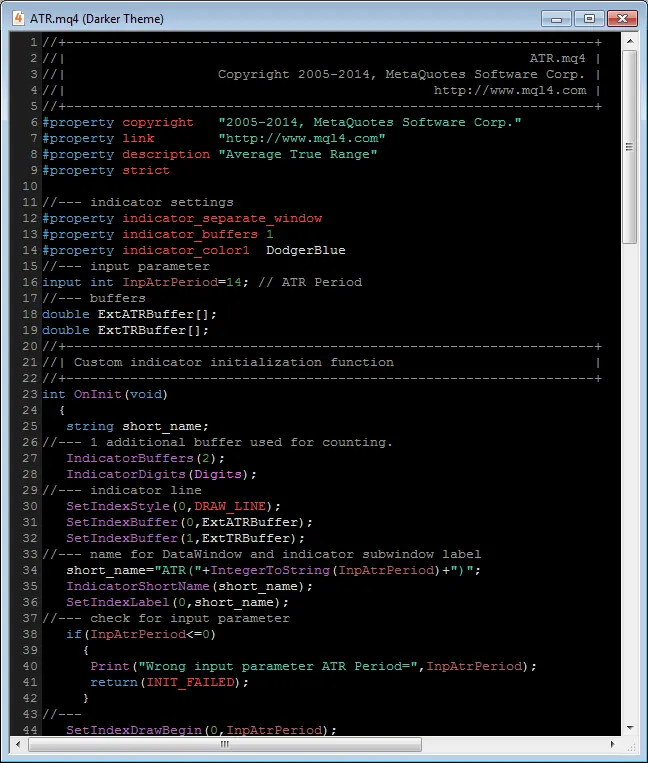648x763 pixels.
Task: Maximize the ATR.mq4 window
Action: pyautogui.click(x=589, y=19)
